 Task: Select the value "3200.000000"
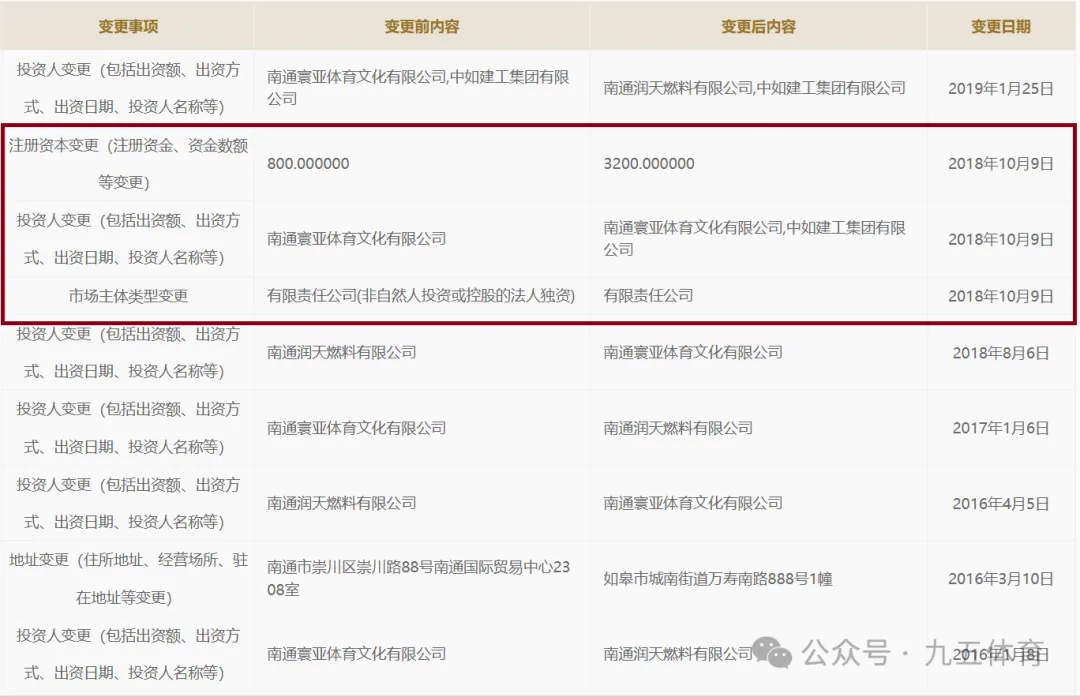point(649,163)
